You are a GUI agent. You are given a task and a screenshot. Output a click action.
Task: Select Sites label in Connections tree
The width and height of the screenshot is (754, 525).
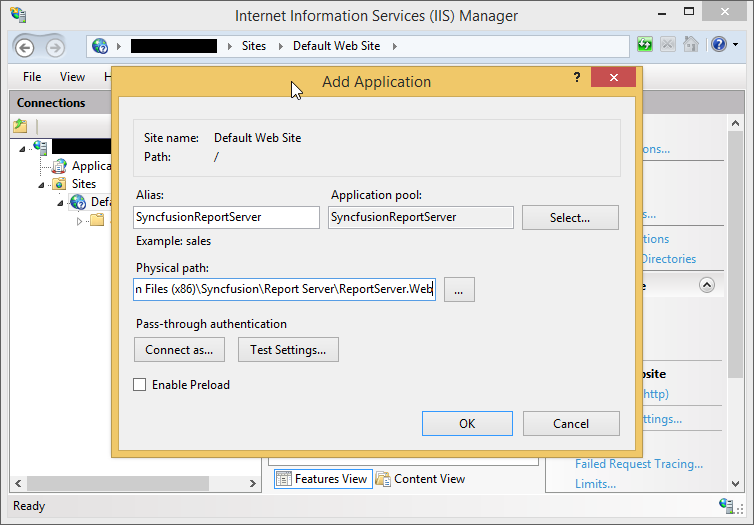tap(84, 184)
